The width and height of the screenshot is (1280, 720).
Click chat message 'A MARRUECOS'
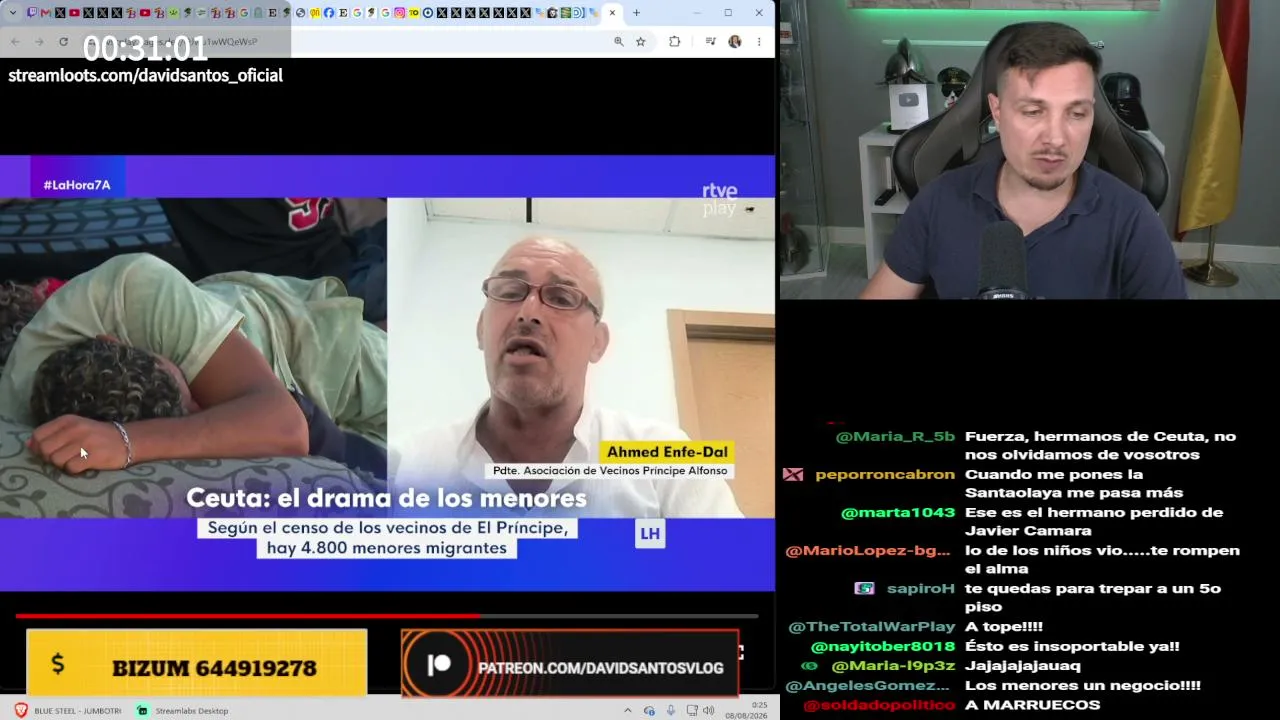[1032, 705]
